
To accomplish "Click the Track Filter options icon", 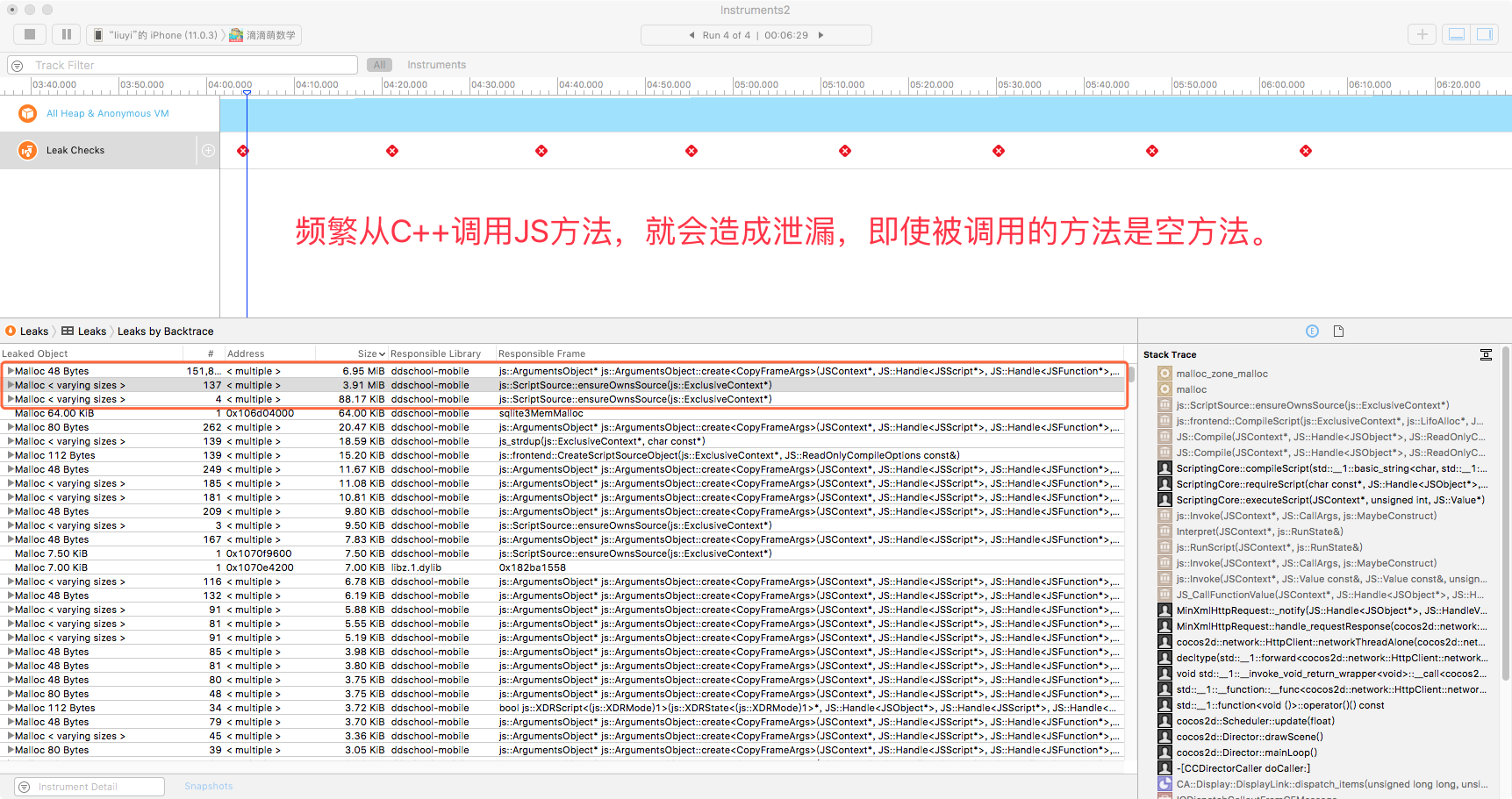I will (18, 66).
